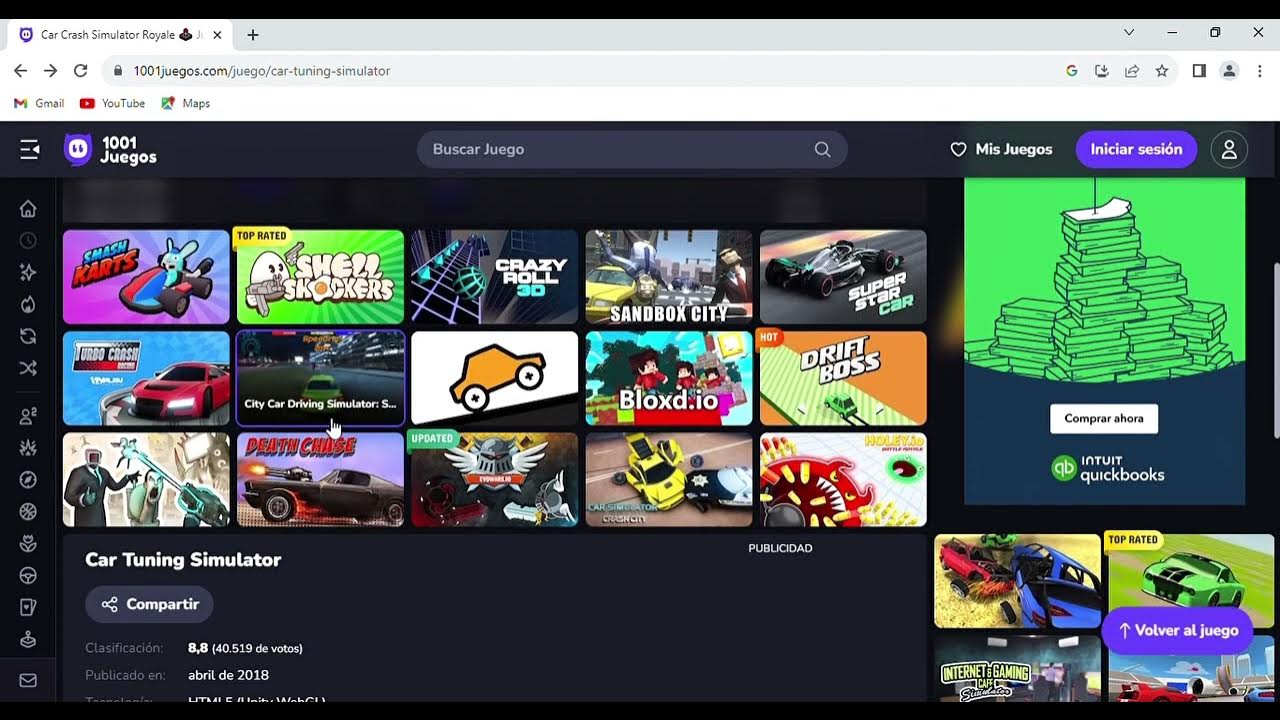Open popular games flame icon in sidebar
The width and height of the screenshot is (1280, 720).
click(x=28, y=304)
